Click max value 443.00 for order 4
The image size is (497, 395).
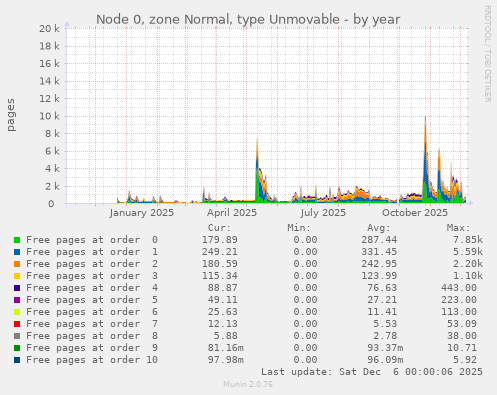click(459, 288)
